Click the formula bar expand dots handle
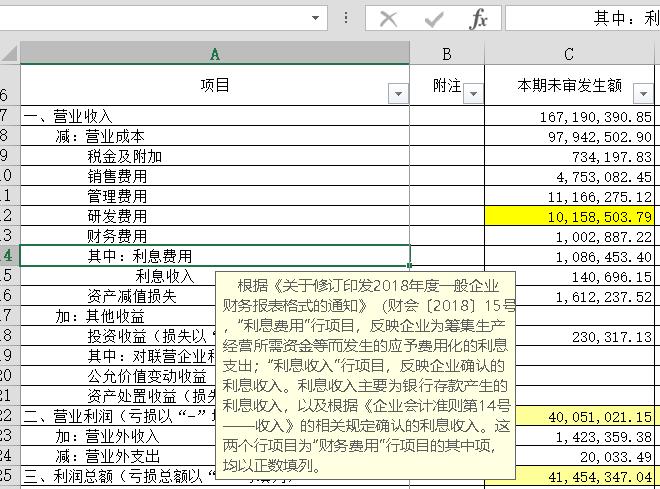Image resolution: width=660 pixels, height=489 pixels. click(346, 18)
